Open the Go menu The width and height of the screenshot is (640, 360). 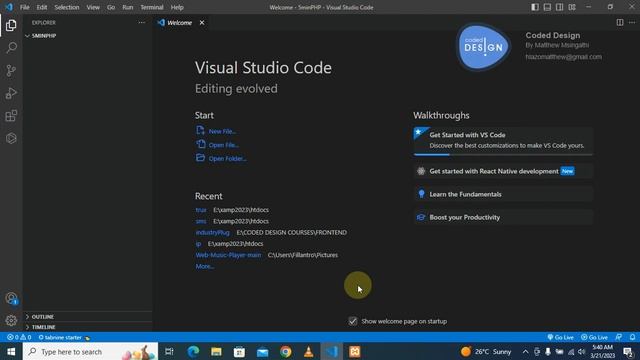(111, 7)
